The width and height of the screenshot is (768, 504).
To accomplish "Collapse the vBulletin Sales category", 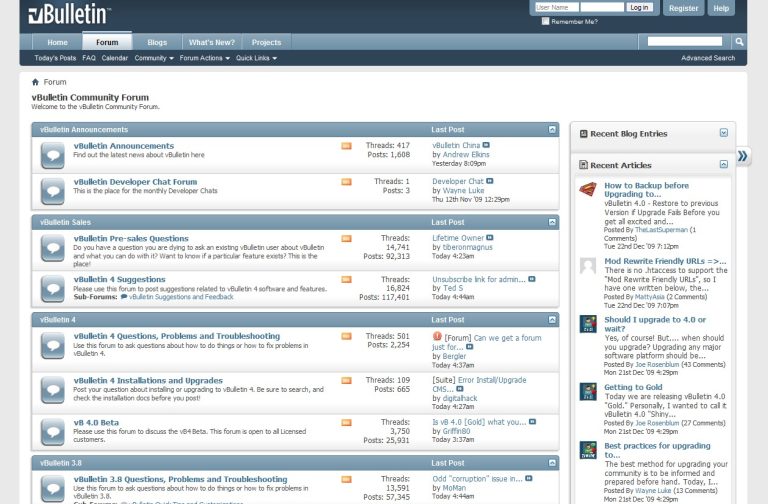I will (x=553, y=222).
